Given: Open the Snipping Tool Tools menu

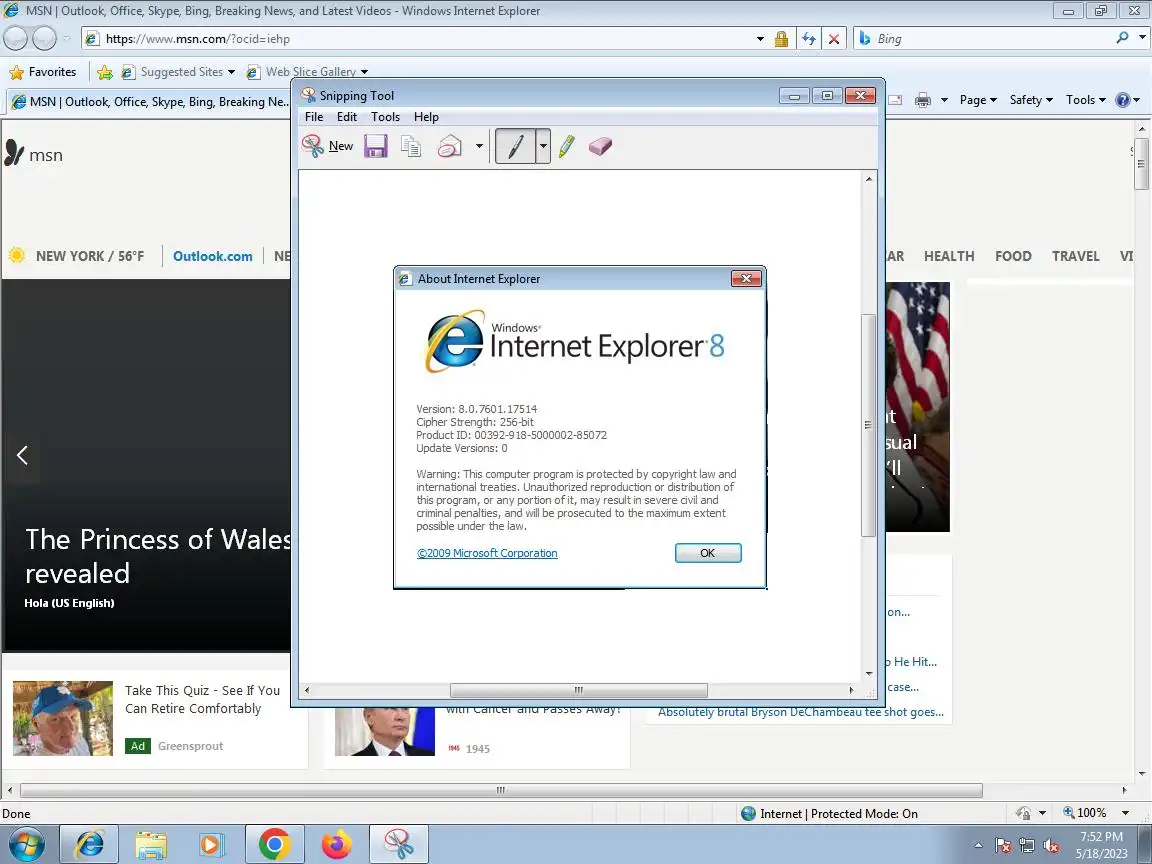Looking at the screenshot, I should (385, 117).
